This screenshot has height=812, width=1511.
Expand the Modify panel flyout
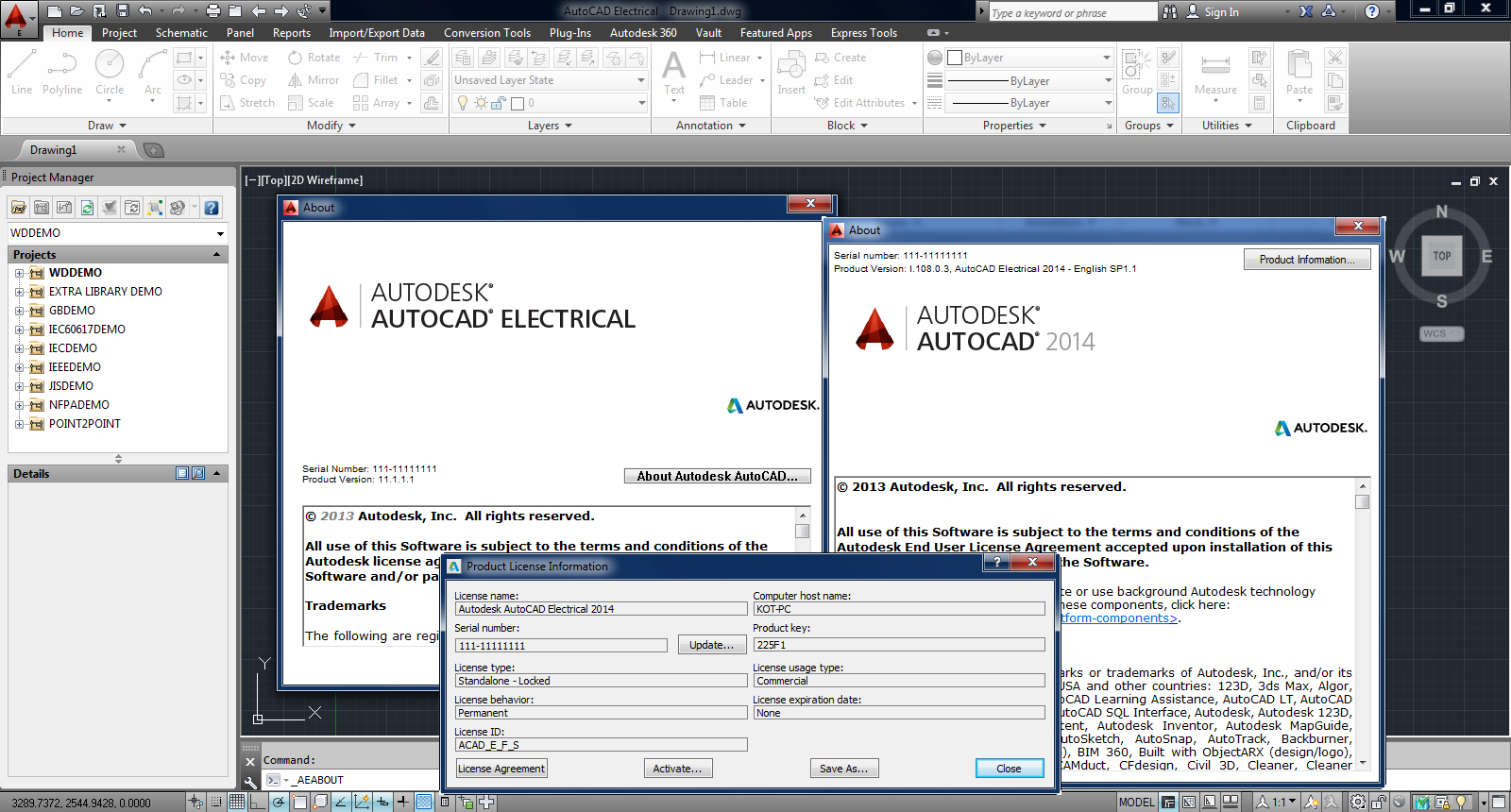point(331,126)
